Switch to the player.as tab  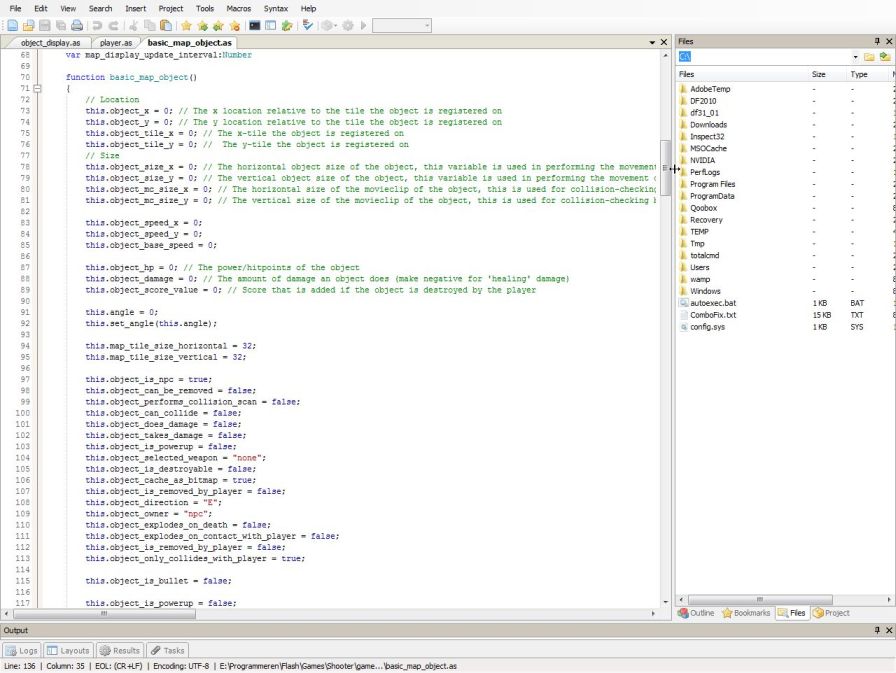pos(117,43)
